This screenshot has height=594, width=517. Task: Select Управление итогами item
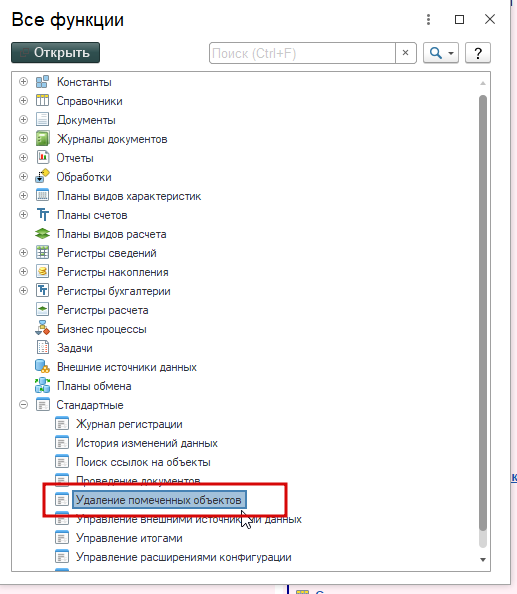tap(129, 538)
